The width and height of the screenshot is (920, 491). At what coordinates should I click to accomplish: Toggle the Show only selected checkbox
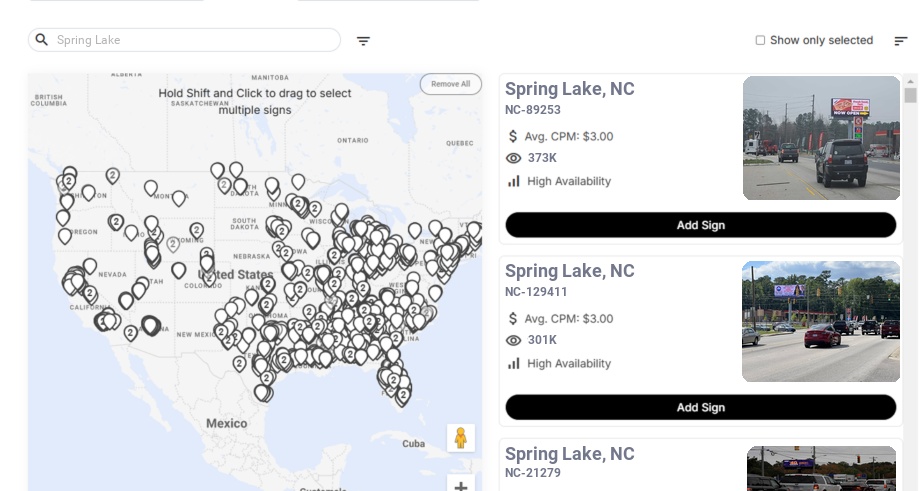pos(760,41)
